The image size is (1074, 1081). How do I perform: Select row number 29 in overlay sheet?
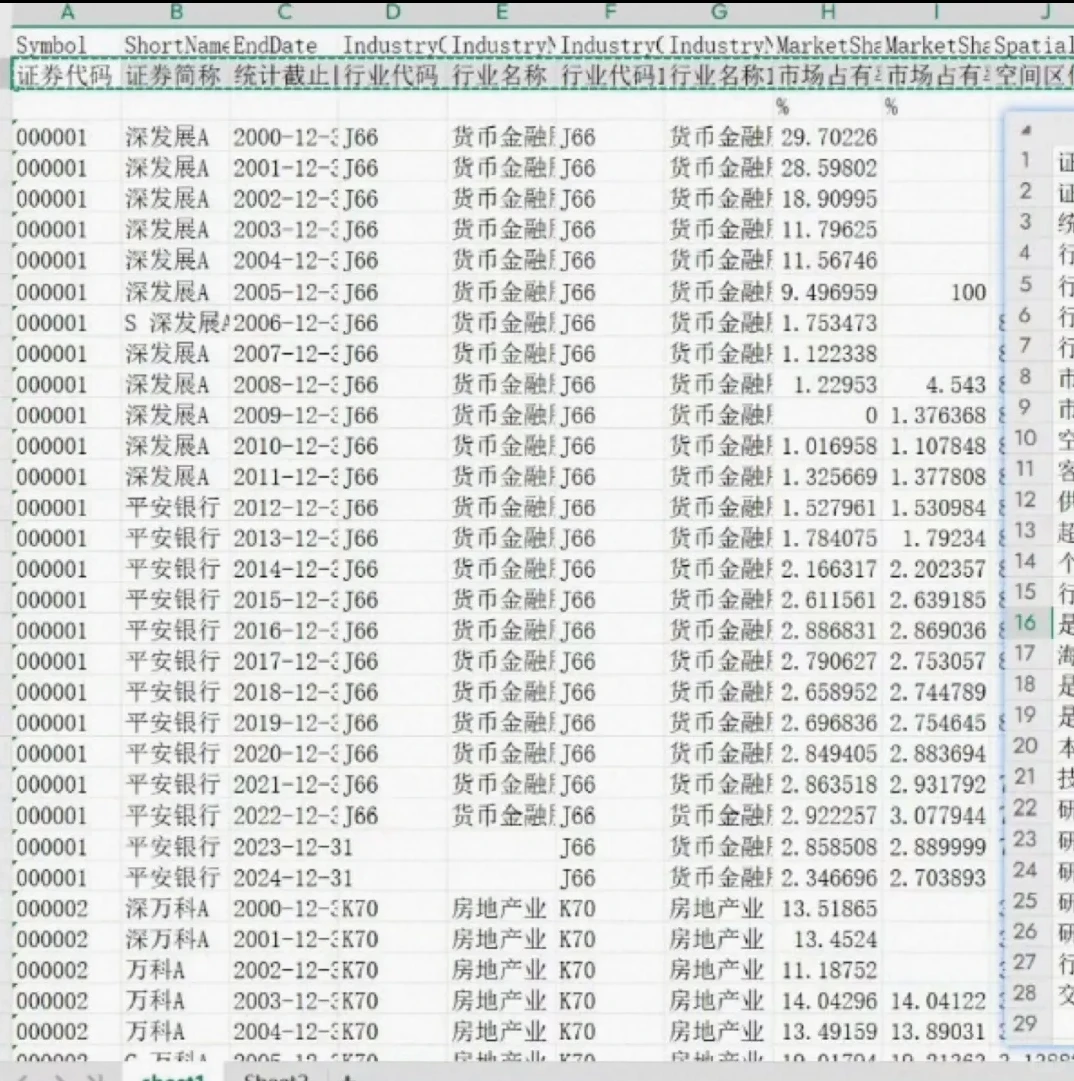(x=1026, y=1023)
